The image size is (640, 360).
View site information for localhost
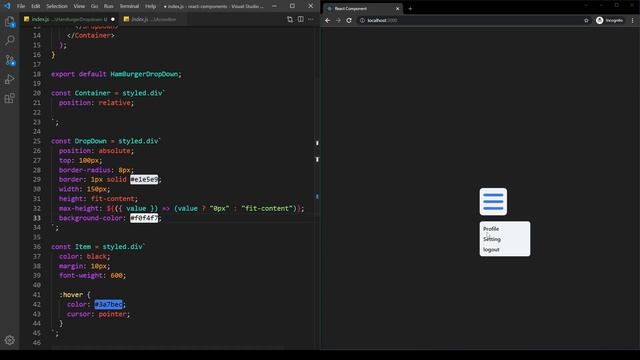pyautogui.click(x=362, y=20)
